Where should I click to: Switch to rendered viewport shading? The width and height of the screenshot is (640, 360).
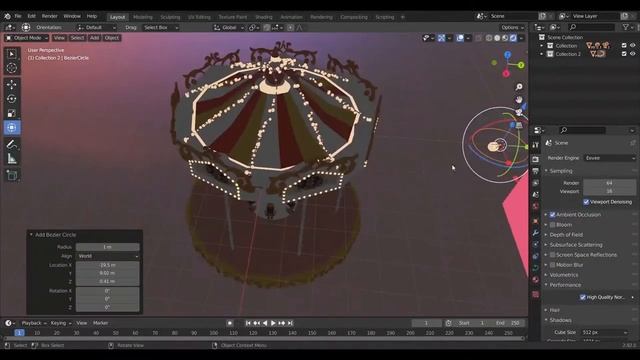513,38
